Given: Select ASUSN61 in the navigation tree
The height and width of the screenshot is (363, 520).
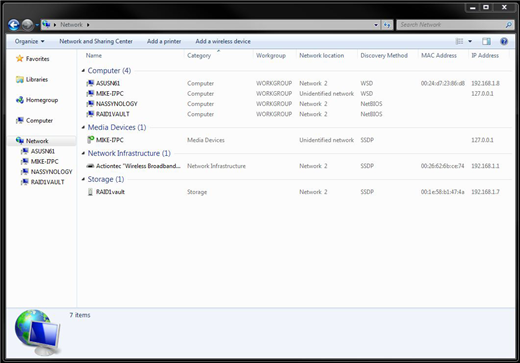Looking at the screenshot, I should click(38, 151).
